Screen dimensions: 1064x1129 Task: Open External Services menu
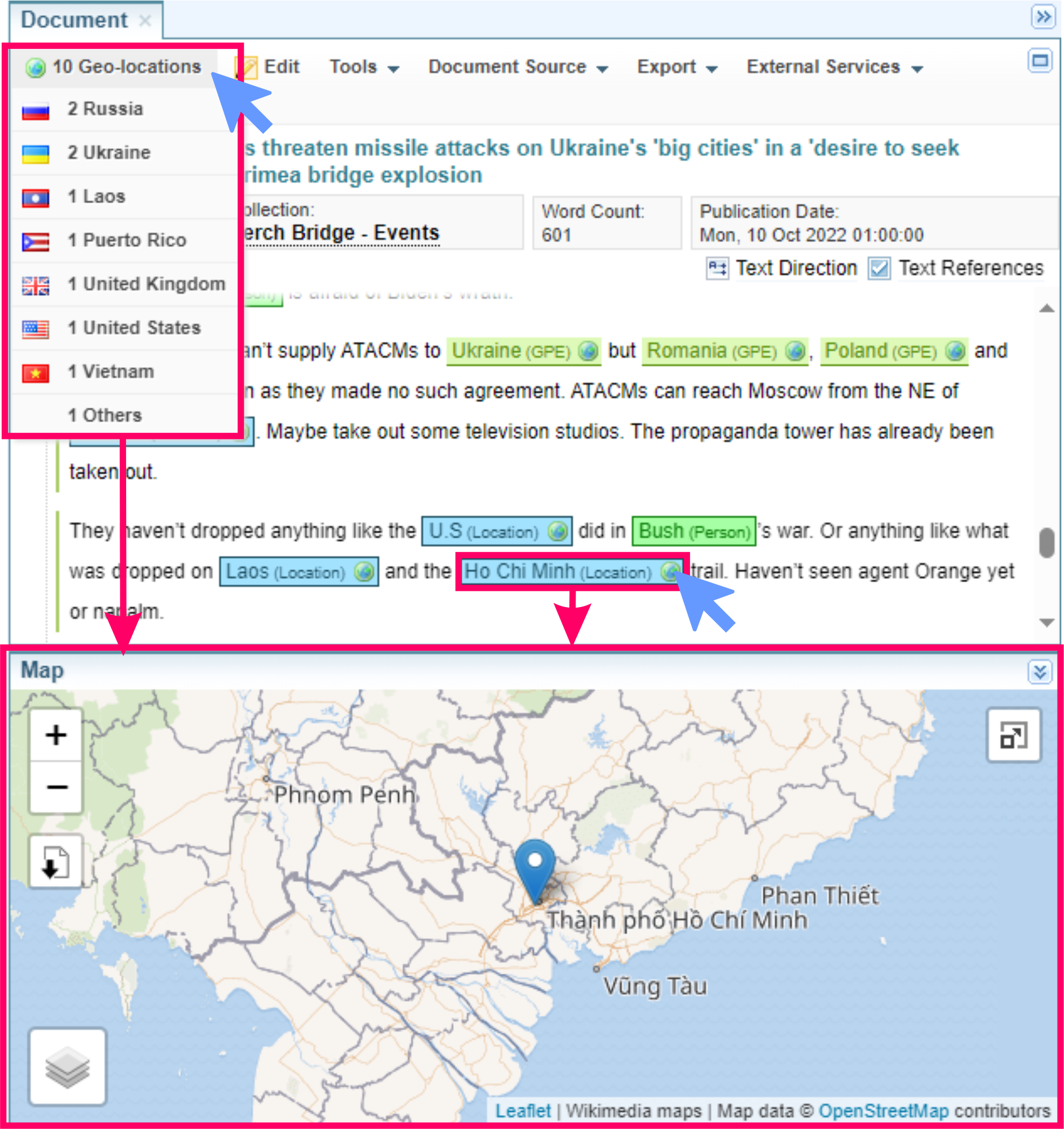pos(834,67)
